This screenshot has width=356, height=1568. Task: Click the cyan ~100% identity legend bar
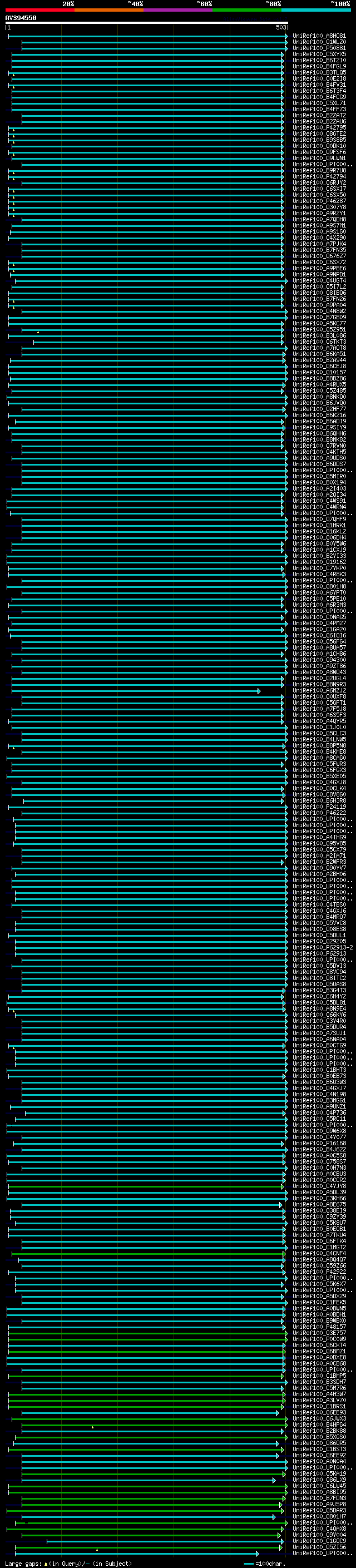(x=316, y=10)
